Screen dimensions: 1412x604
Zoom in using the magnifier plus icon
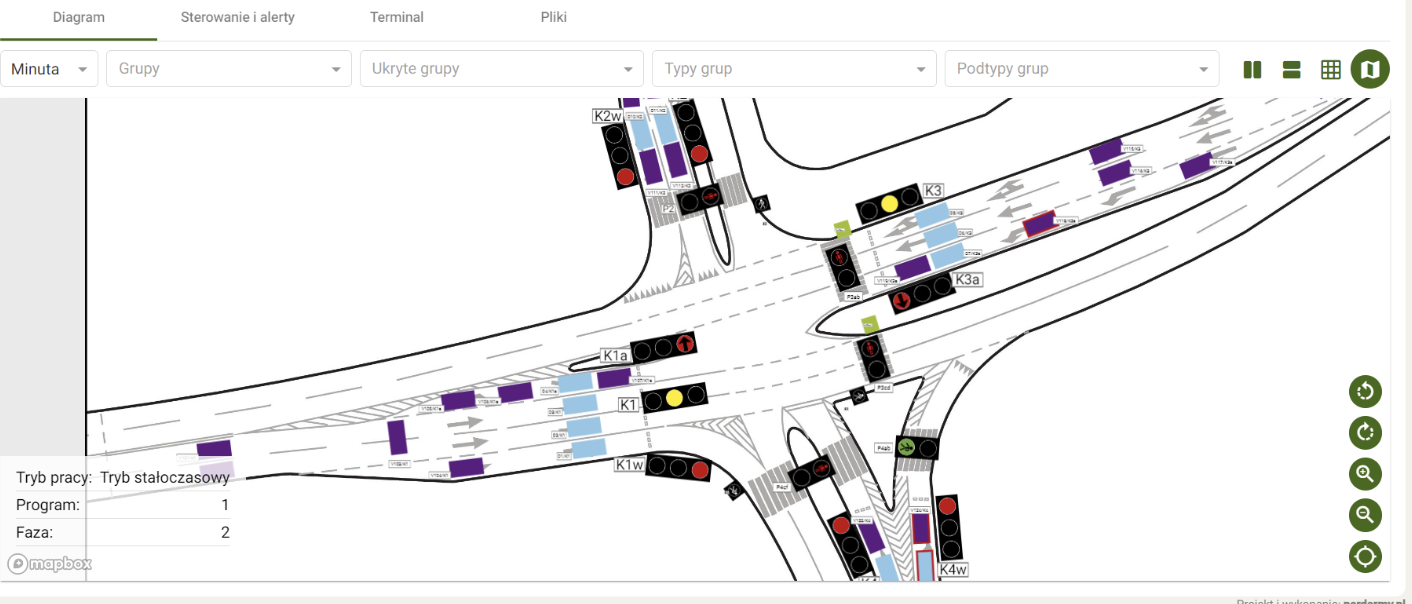(1365, 473)
